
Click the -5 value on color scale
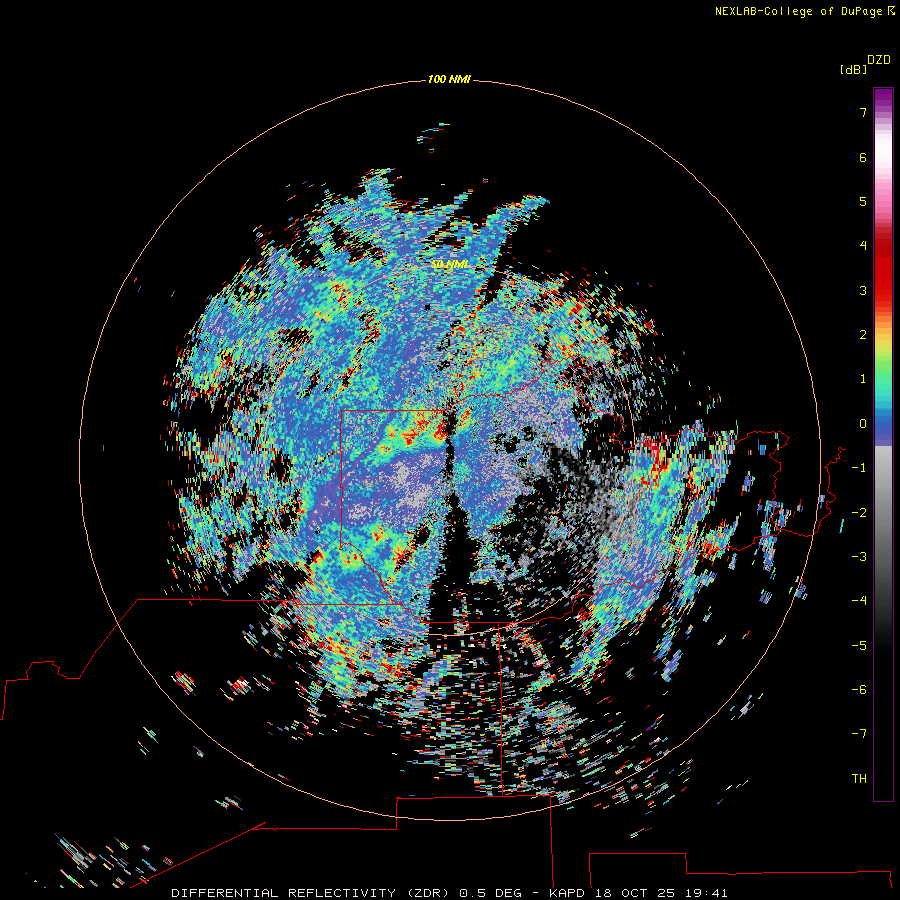click(859, 646)
